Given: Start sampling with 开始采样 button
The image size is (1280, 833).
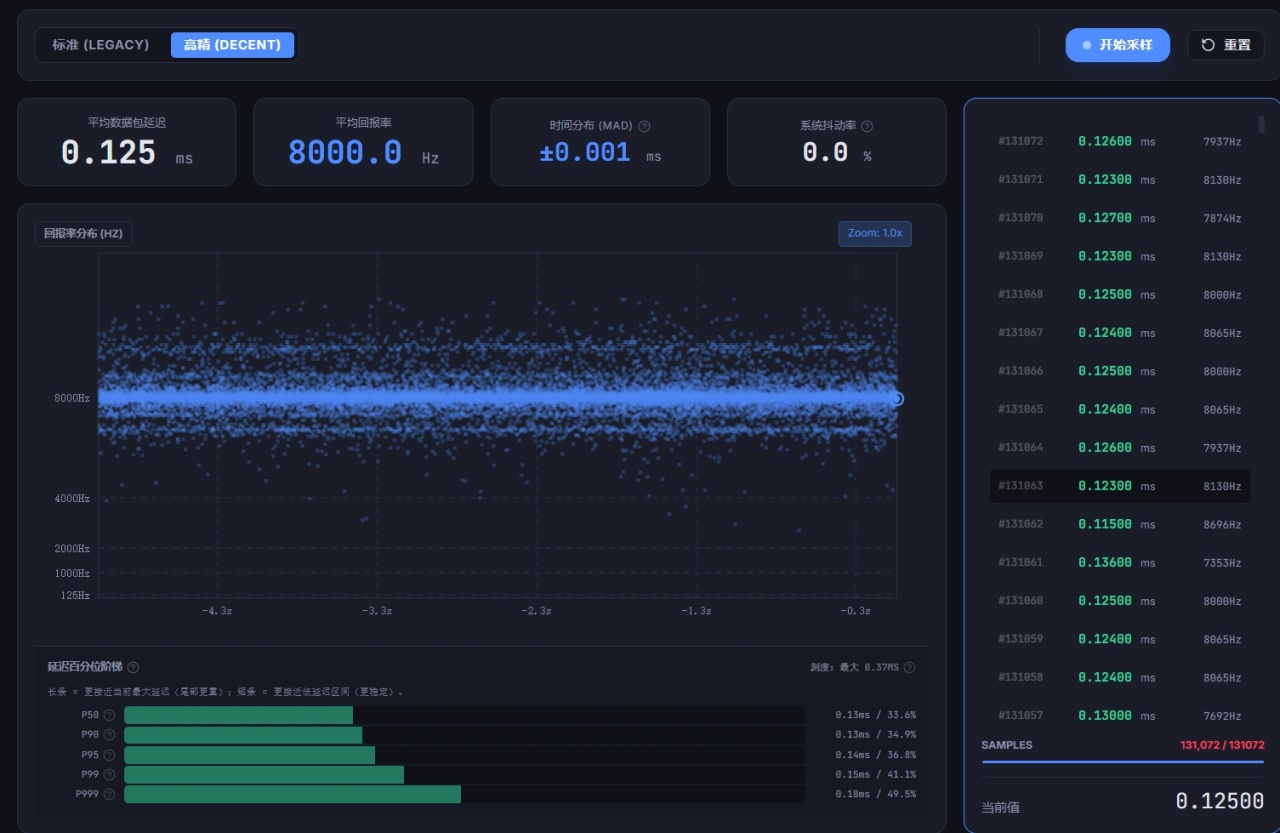Looking at the screenshot, I should [1117, 45].
